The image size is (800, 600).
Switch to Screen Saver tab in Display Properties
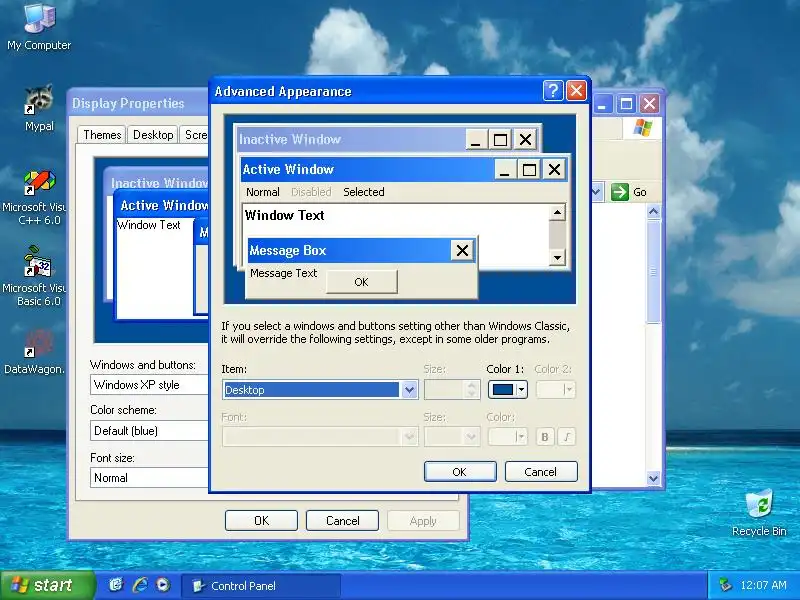pos(195,135)
